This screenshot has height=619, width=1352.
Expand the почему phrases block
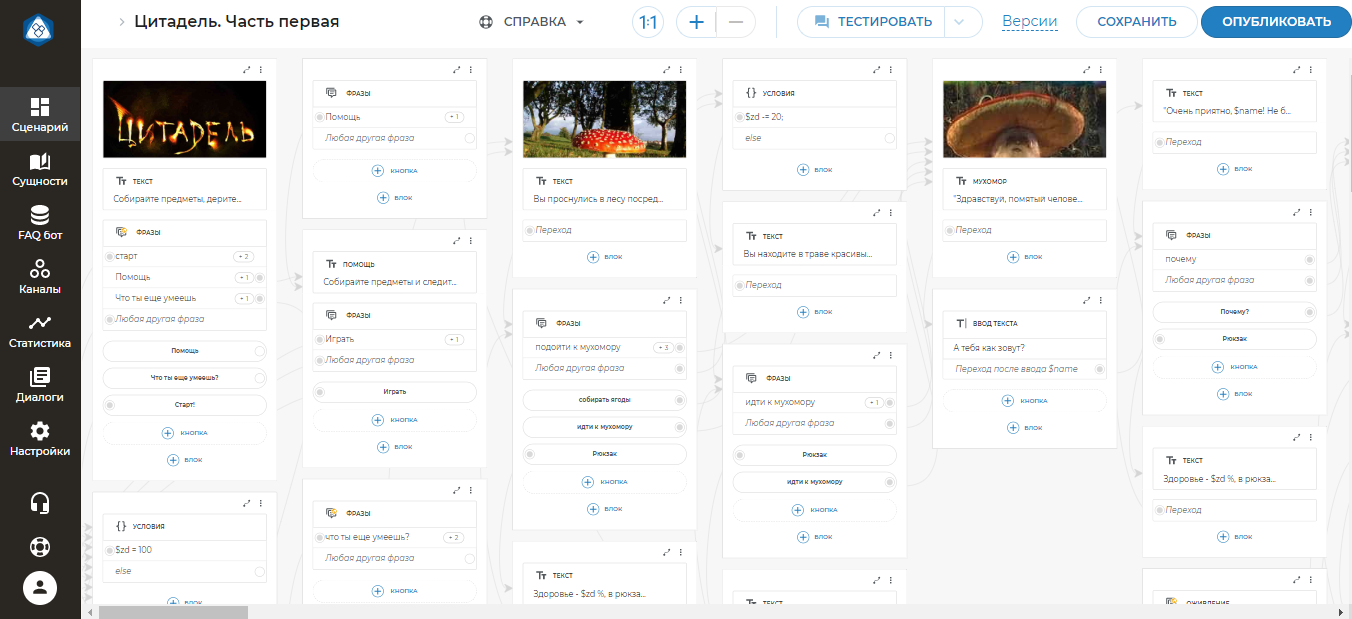(1296, 213)
